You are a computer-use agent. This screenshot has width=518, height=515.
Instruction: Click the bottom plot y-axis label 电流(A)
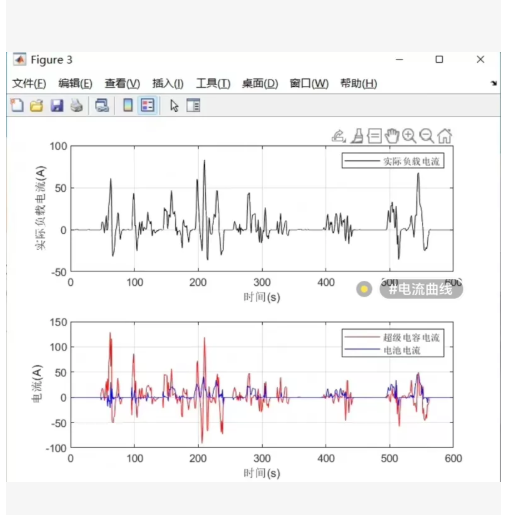37,383
